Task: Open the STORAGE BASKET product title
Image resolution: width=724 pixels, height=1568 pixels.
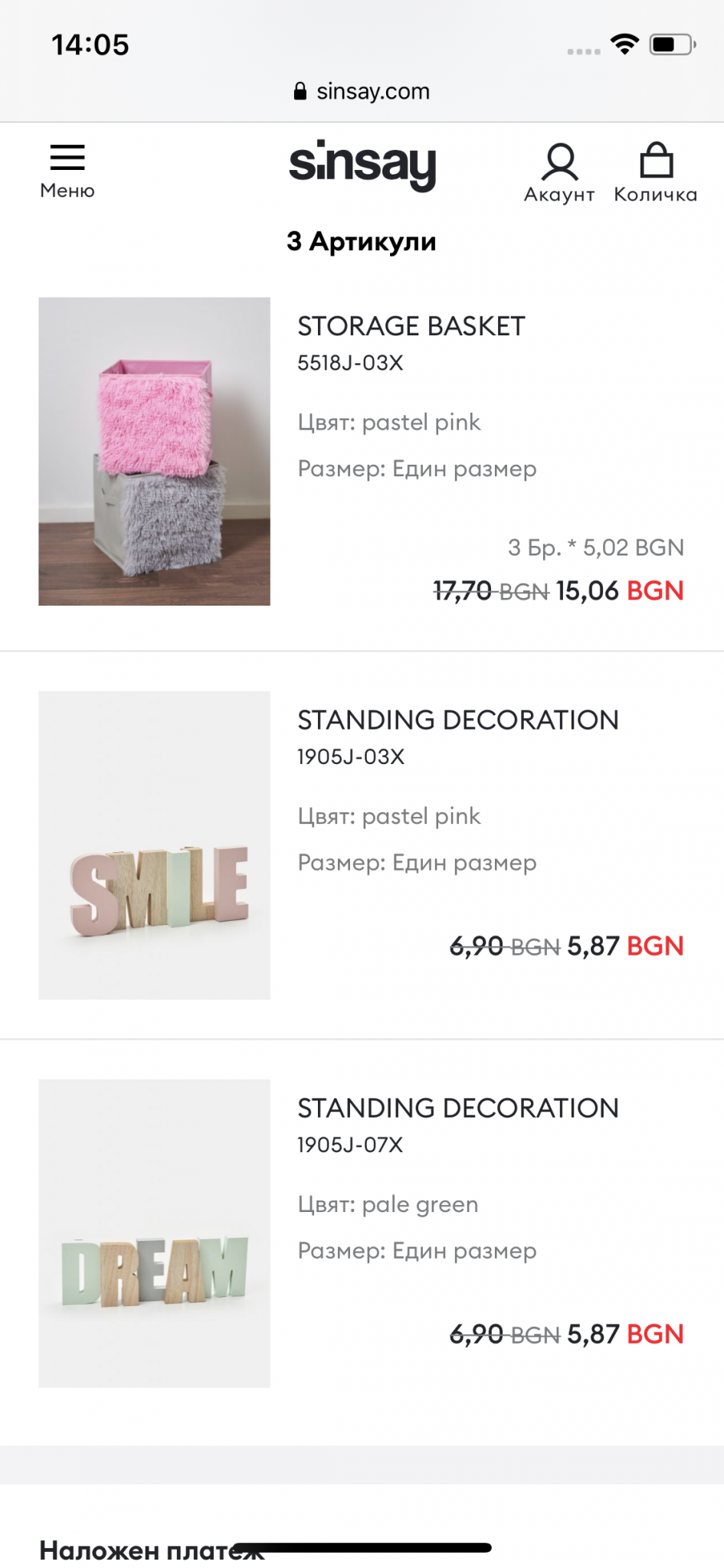Action: click(411, 326)
